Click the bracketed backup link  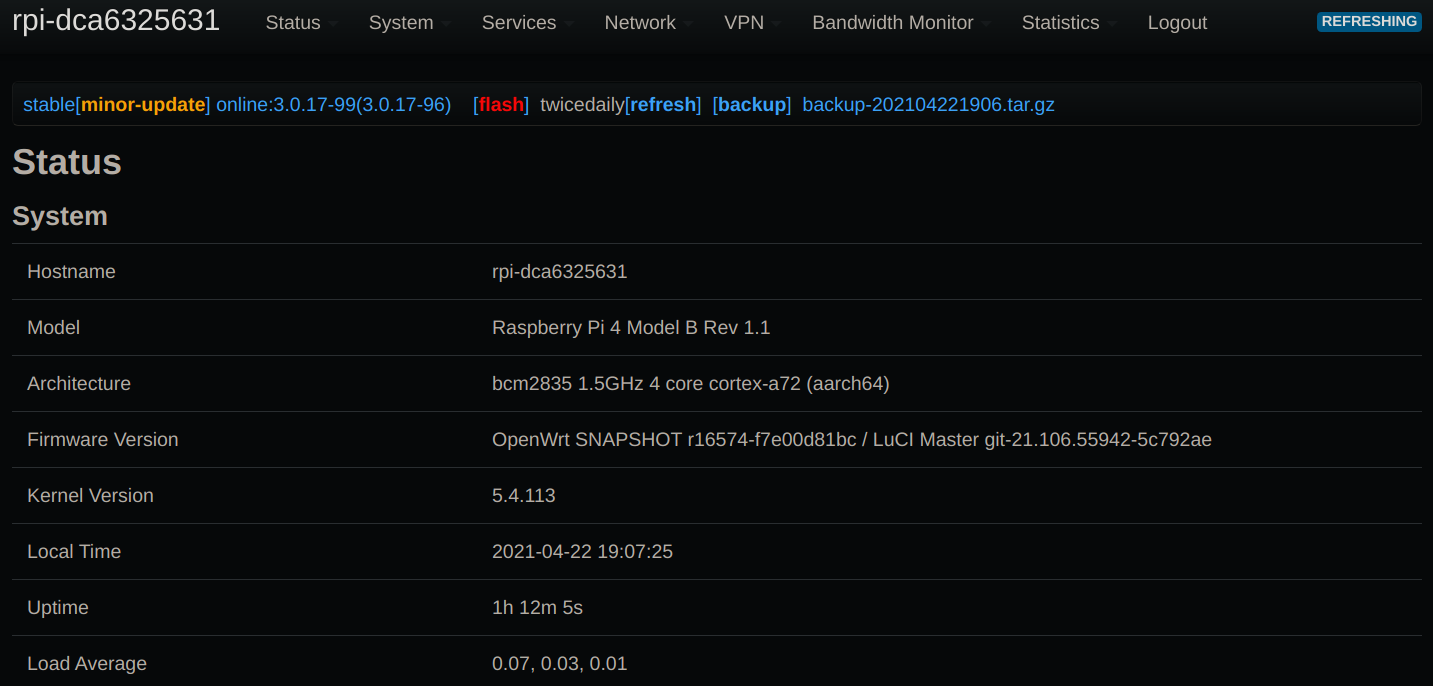point(752,105)
